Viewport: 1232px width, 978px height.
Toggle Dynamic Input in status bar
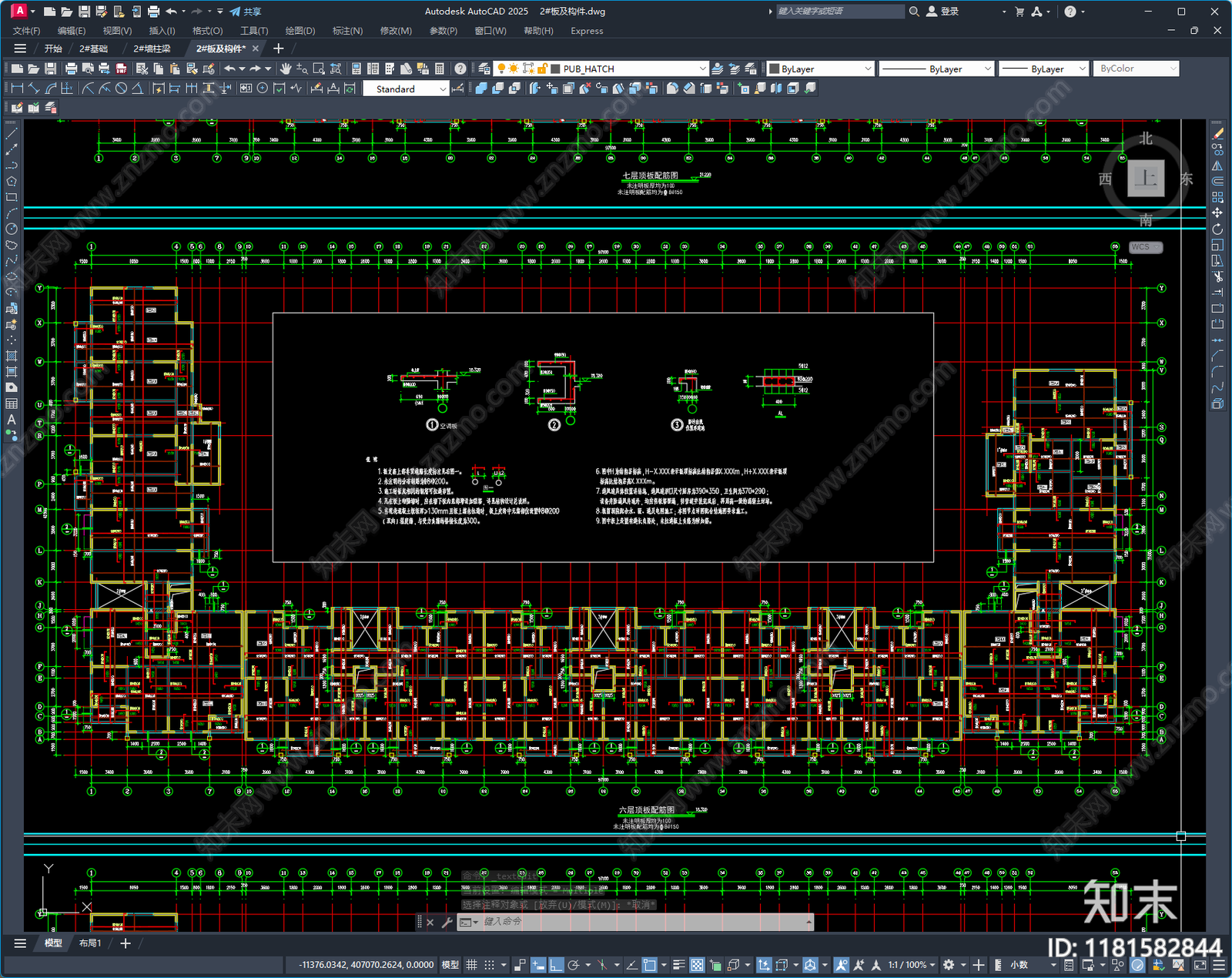click(x=538, y=965)
